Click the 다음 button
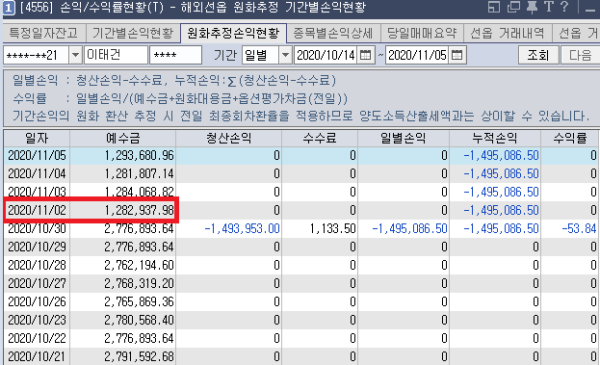Image resolution: width=600 pixels, height=365 pixels. pyautogui.click(x=580, y=55)
